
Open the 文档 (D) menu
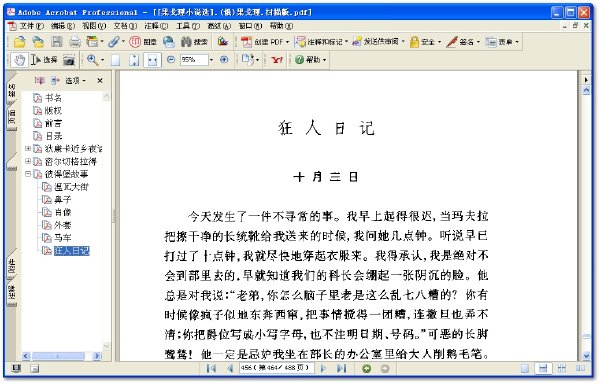point(125,26)
